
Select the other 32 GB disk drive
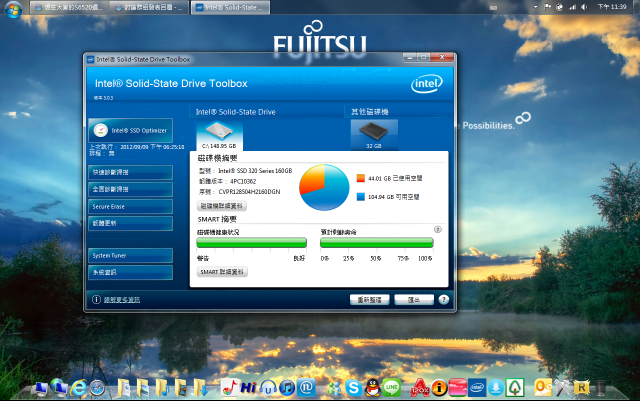click(x=374, y=135)
